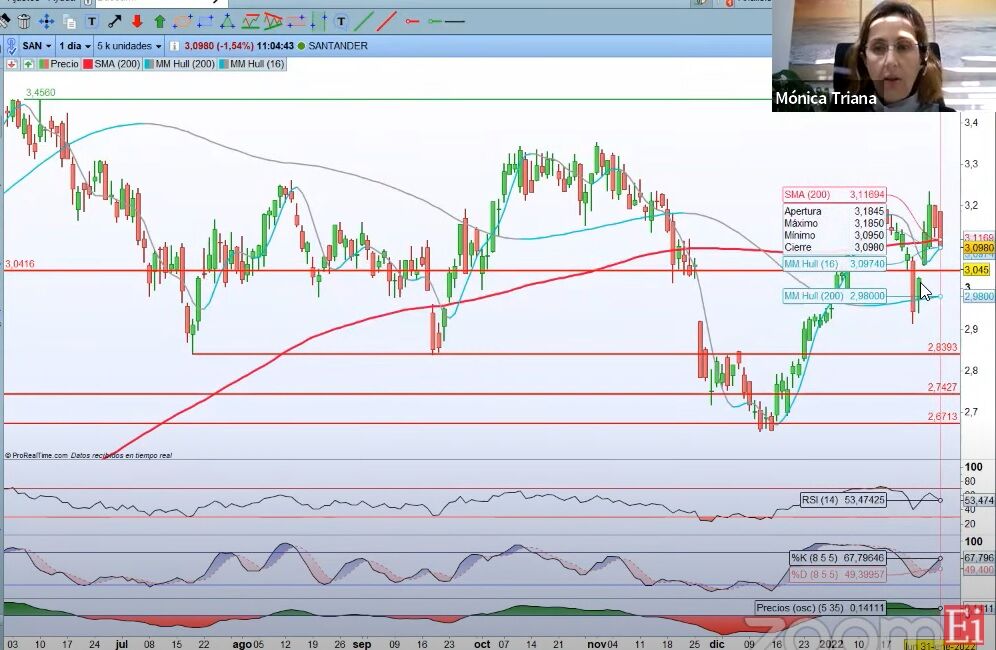Select the black diagonal arrow tool
This screenshot has width=996, height=650.
[x=115, y=22]
